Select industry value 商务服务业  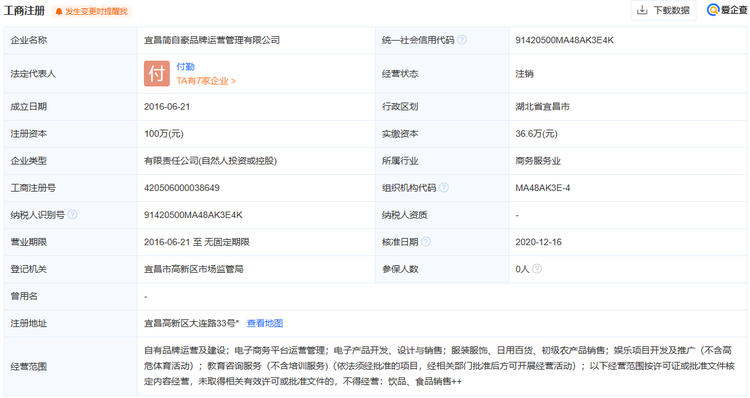pyautogui.click(x=538, y=161)
